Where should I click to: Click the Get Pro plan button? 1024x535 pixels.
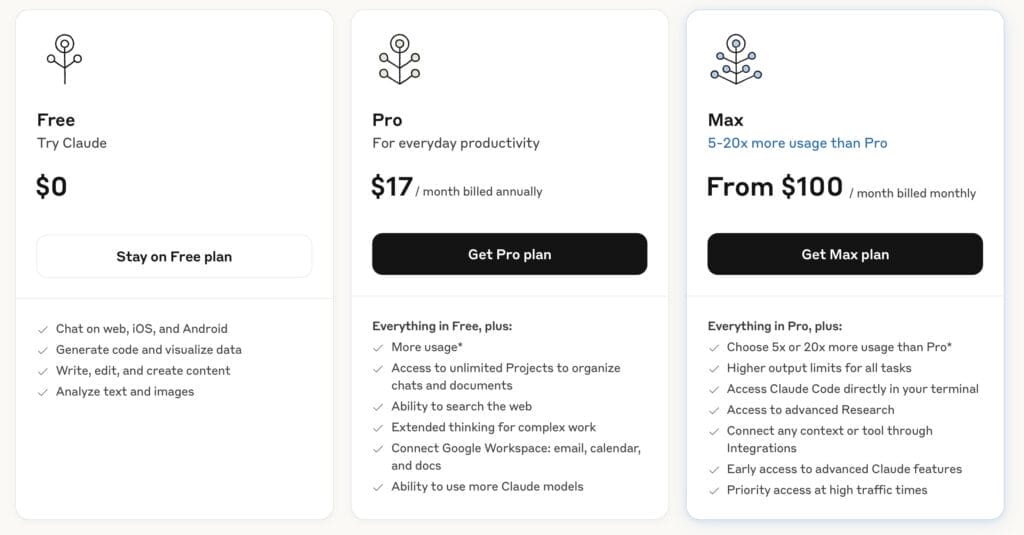click(x=509, y=254)
